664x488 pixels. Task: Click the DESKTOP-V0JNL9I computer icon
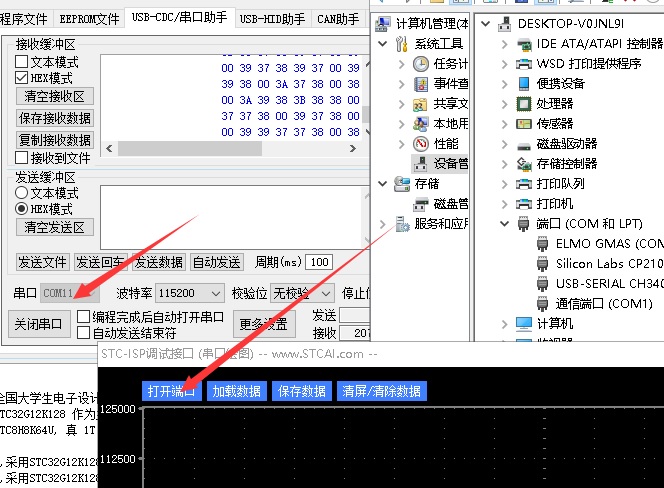point(504,24)
